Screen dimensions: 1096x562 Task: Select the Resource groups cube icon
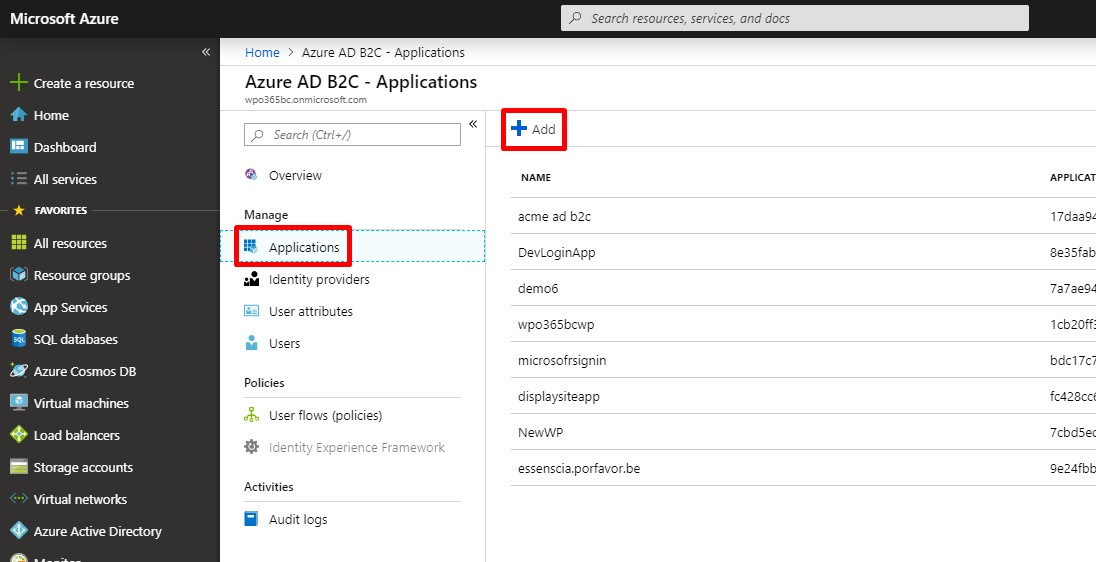tap(18, 275)
